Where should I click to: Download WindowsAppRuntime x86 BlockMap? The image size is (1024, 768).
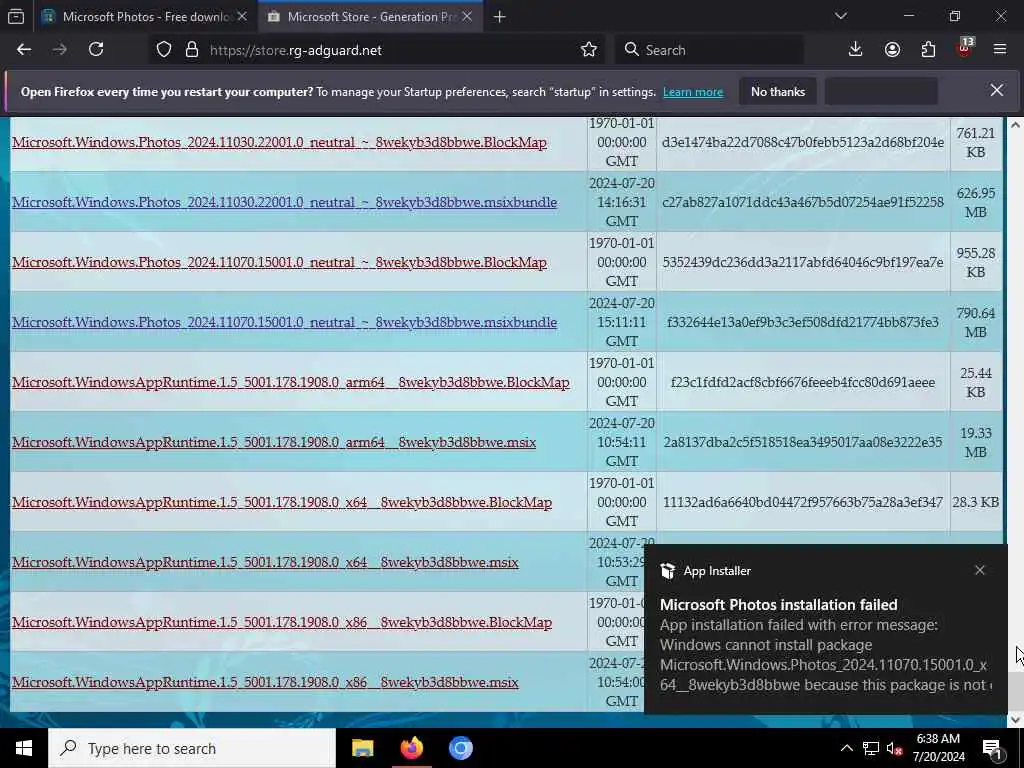tap(282, 623)
